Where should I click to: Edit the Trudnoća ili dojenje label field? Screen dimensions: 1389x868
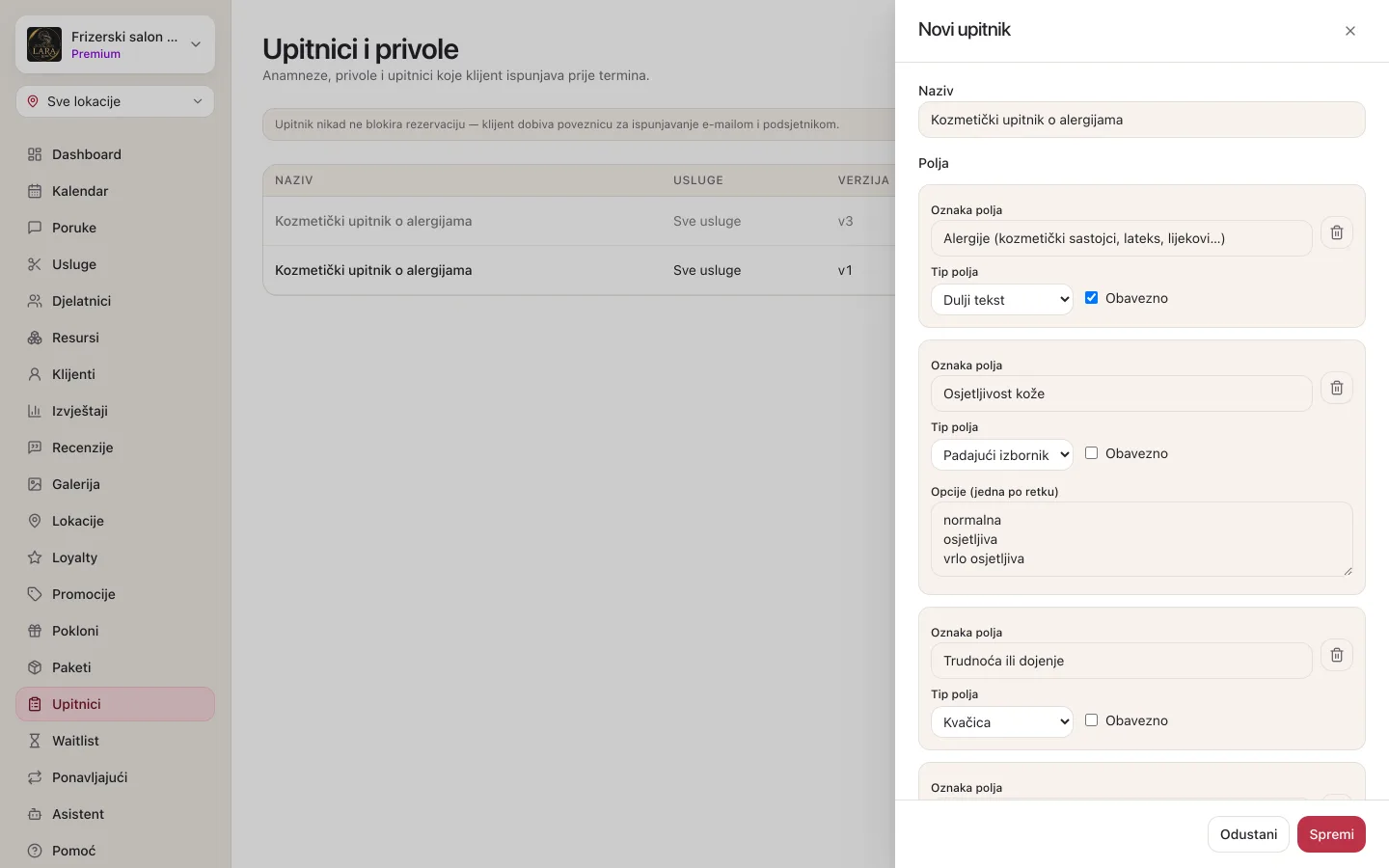click(x=1121, y=661)
